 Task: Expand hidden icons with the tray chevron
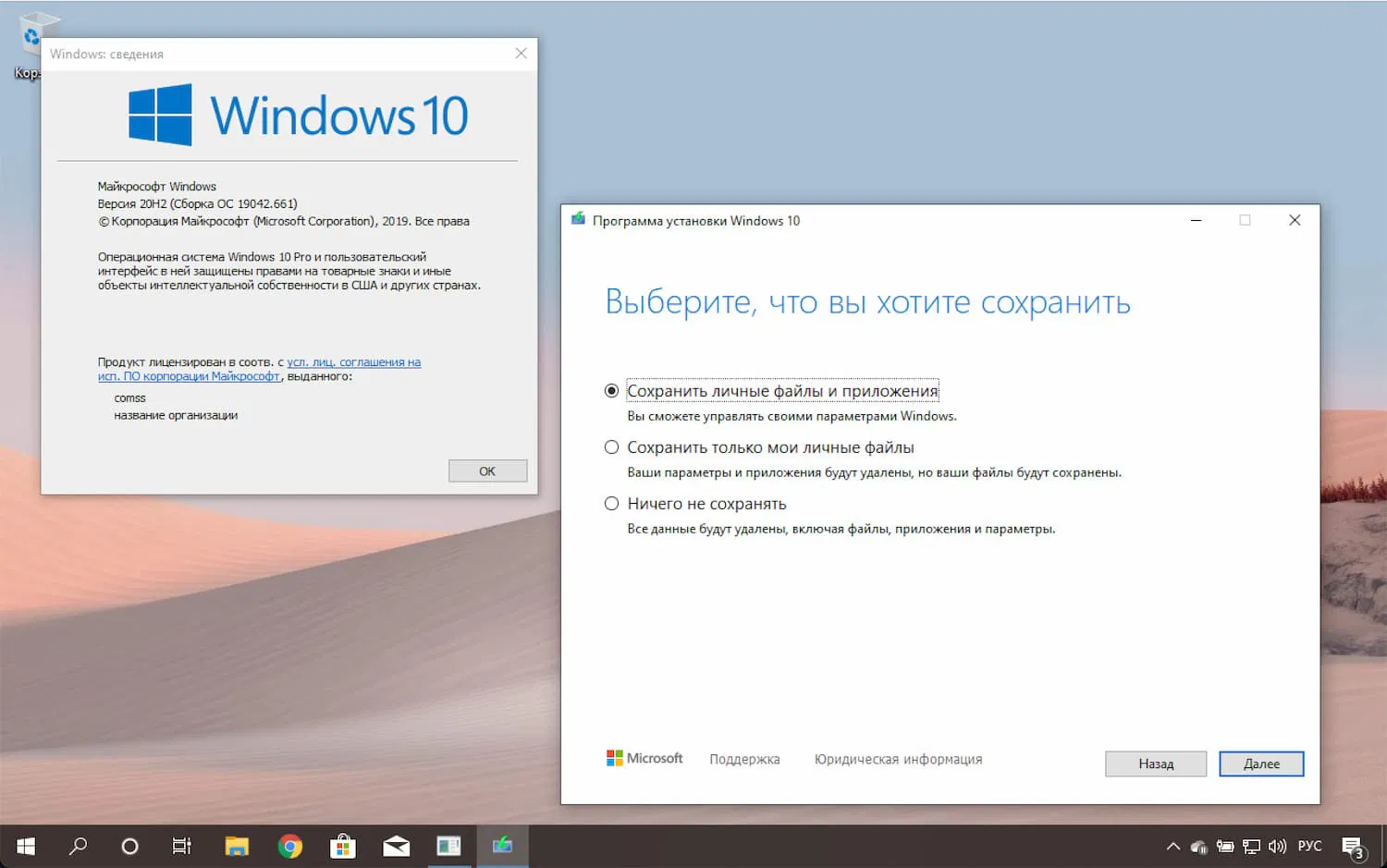click(x=1172, y=845)
